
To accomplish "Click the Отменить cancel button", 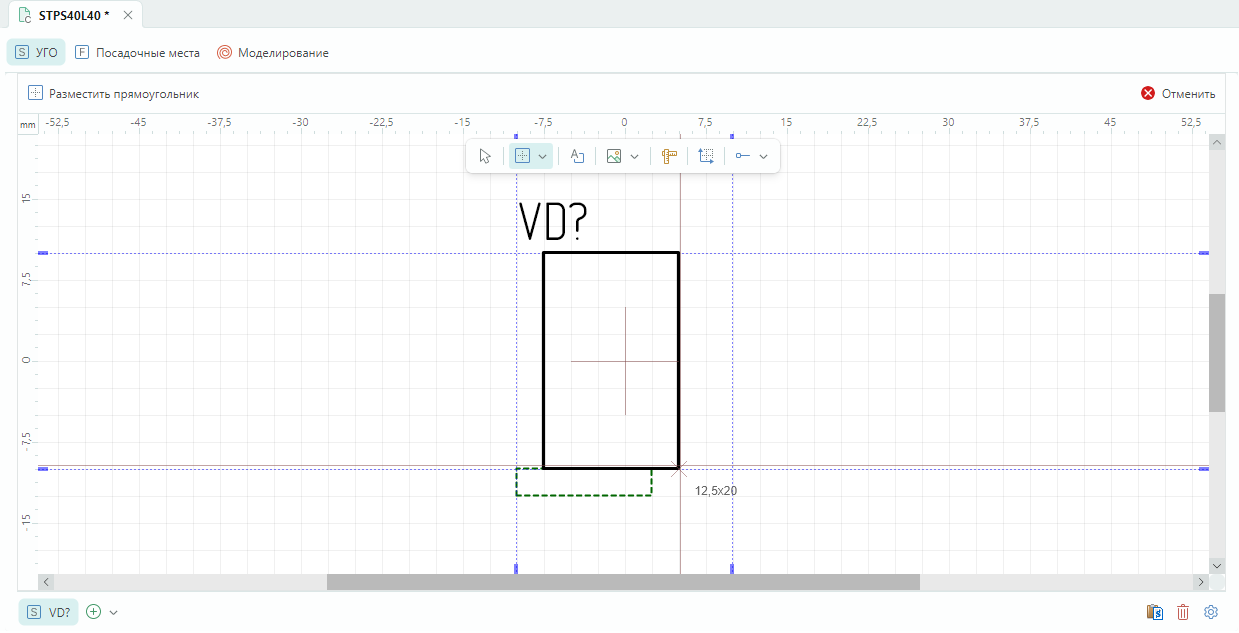I will tap(1178, 94).
